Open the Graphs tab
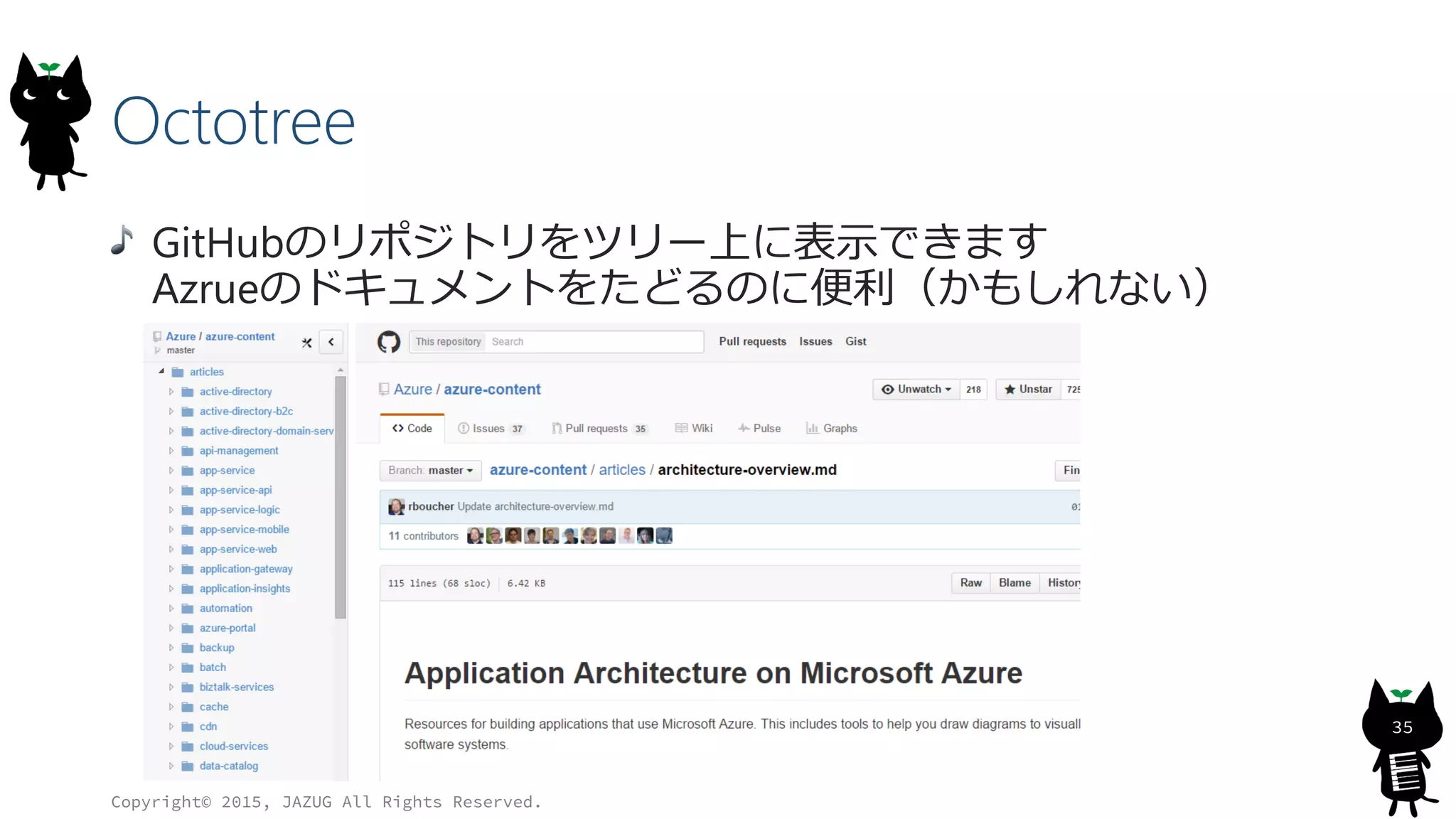Image resolution: width=1456 pixels, height=819 pixels. coord(832,429)
